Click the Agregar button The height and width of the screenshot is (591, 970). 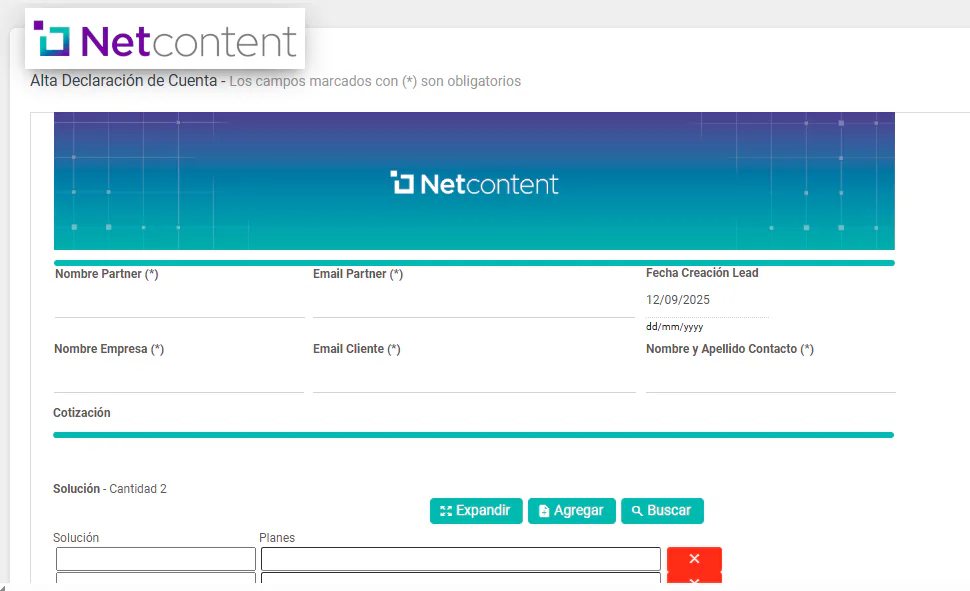(x=572, y=511)
